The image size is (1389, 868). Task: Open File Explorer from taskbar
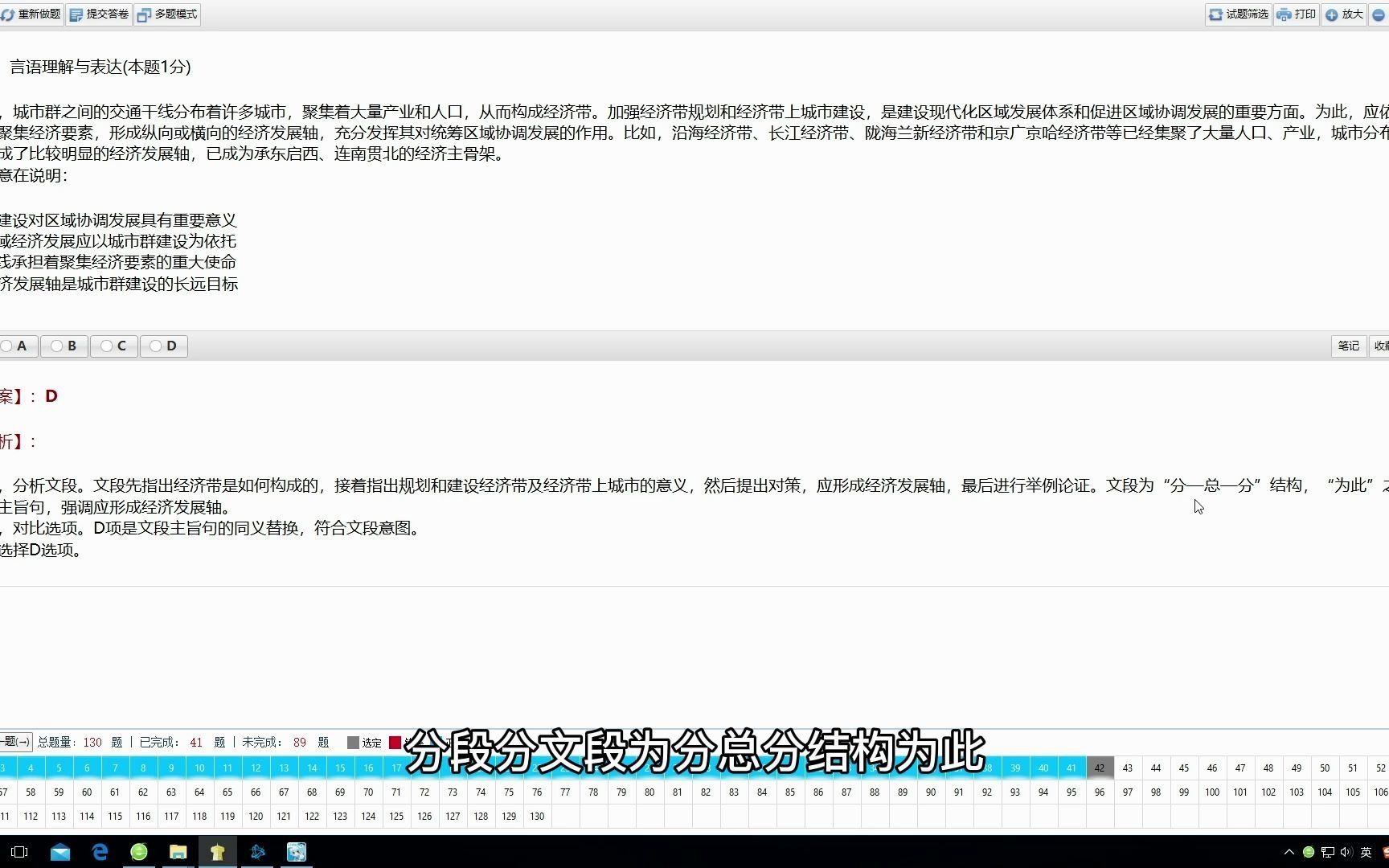[178, 852]
